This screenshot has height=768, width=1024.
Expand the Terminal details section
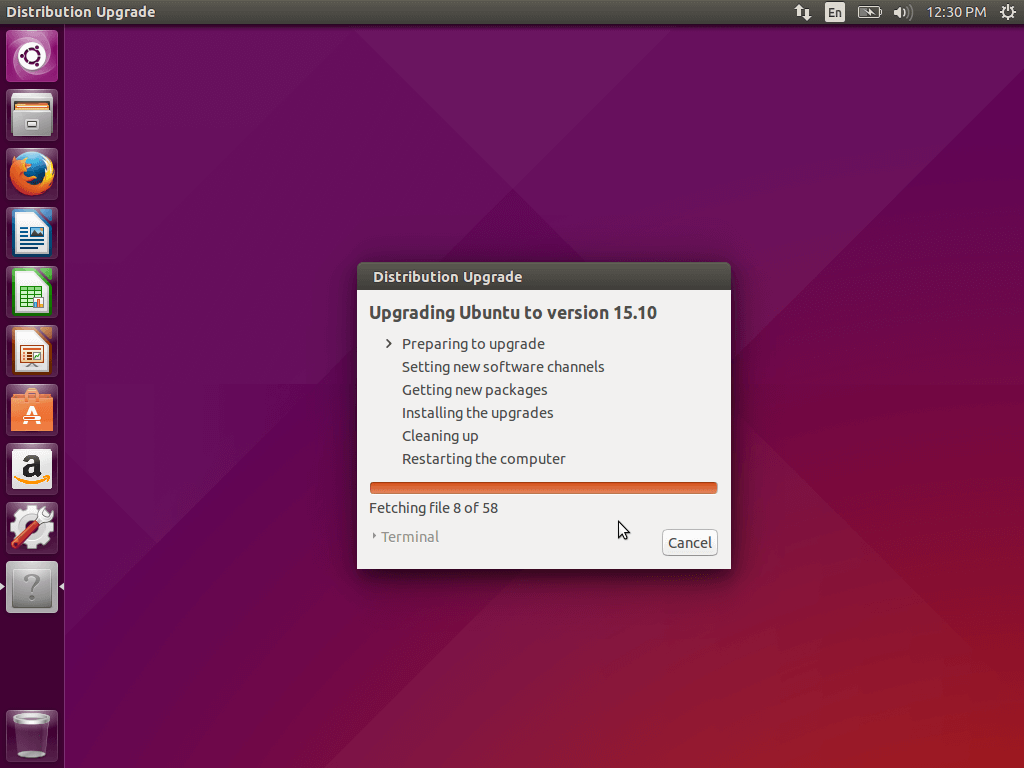[x=406, y=537]
